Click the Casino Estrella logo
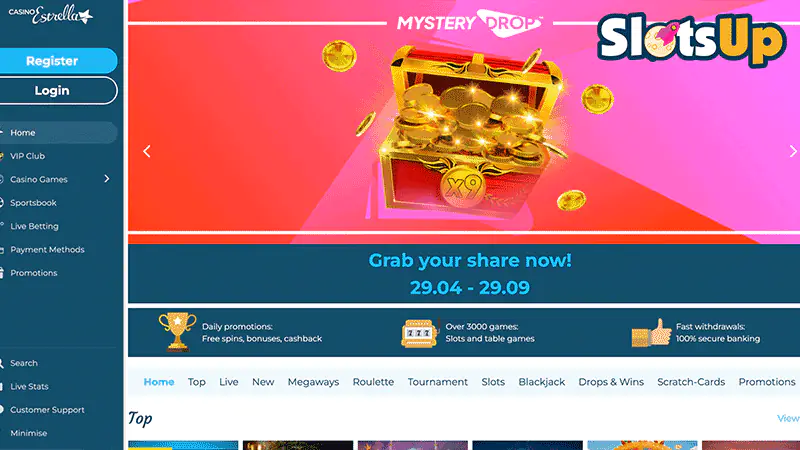Image resolution: width=800 pixels, height=450 pixels. [51, 14]
